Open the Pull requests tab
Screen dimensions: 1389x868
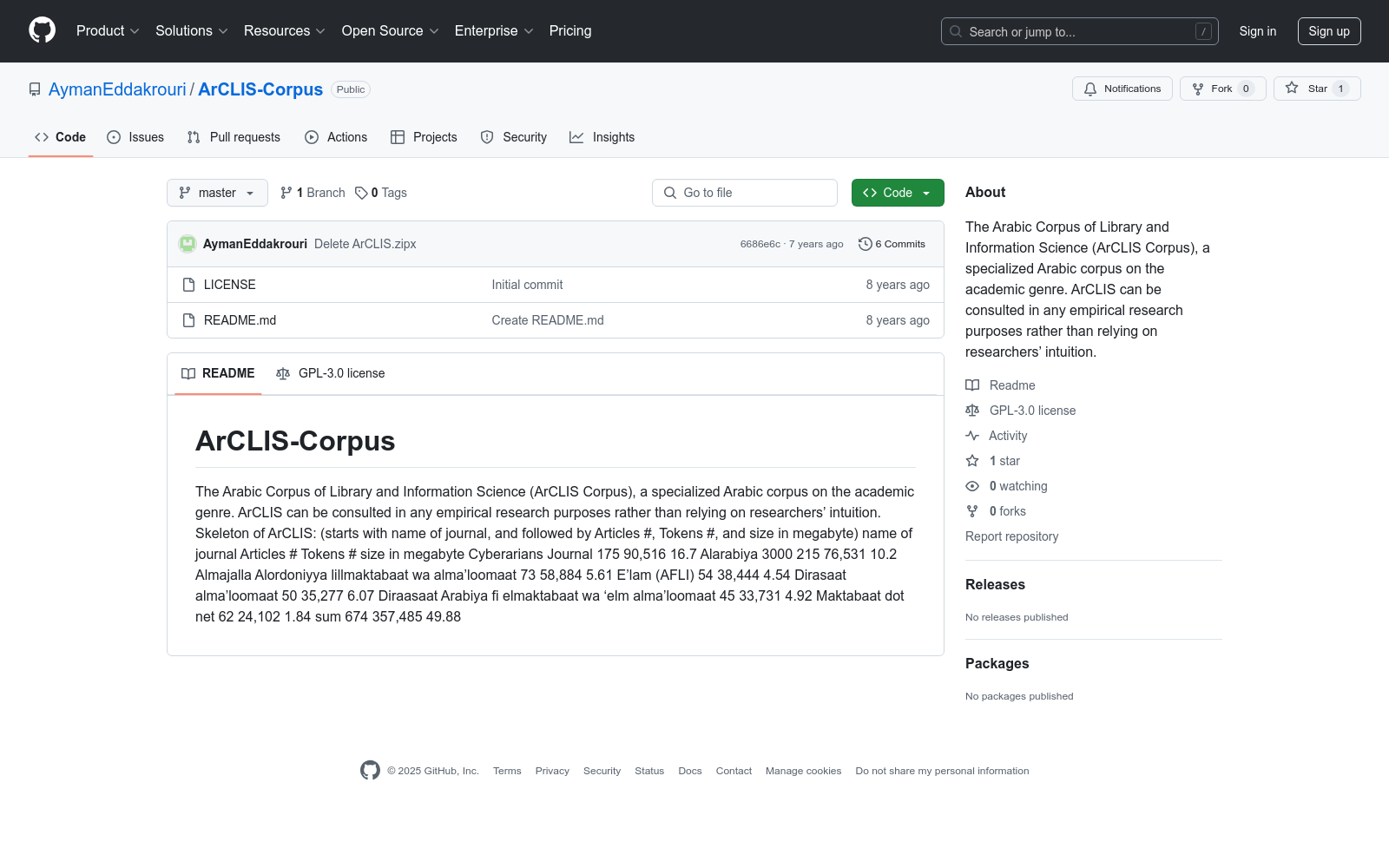click(x=234, y=137)
